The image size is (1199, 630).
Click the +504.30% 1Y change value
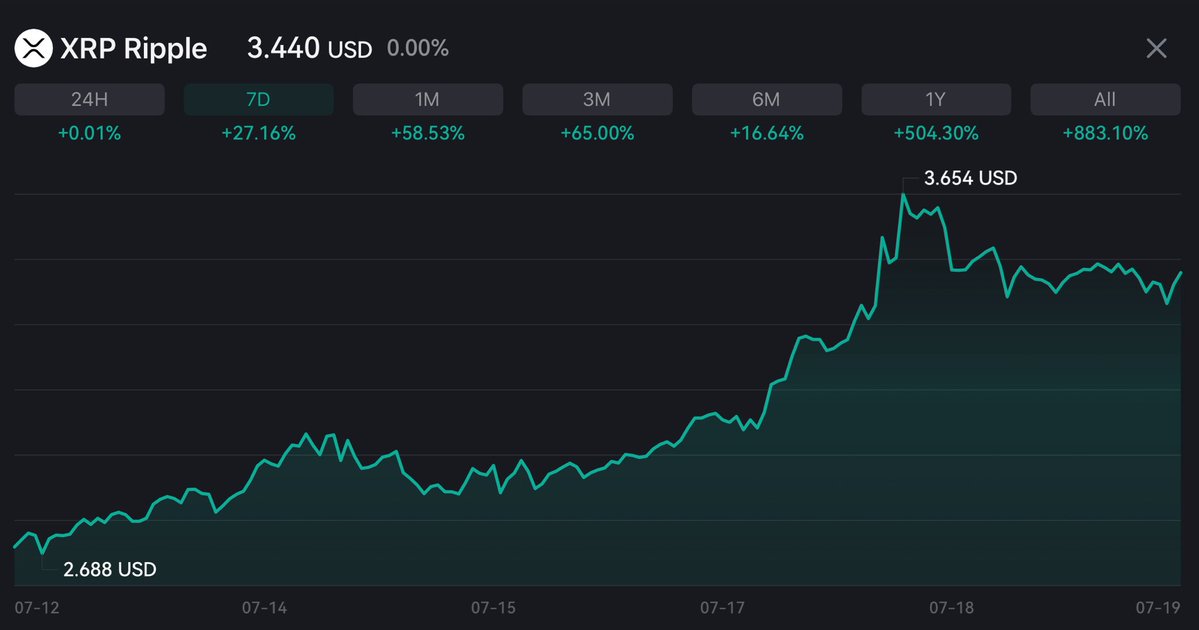(x=936, y=133)
